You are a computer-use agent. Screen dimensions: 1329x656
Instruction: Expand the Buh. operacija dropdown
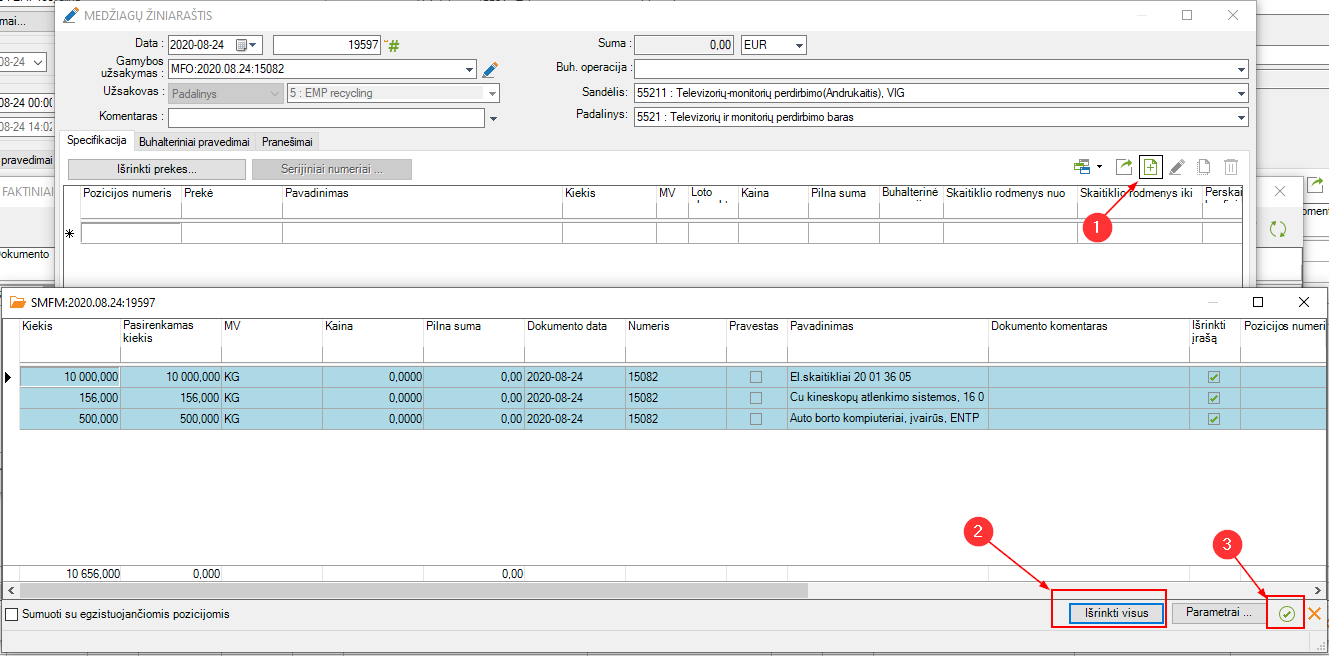click(x=1241, y=70)
